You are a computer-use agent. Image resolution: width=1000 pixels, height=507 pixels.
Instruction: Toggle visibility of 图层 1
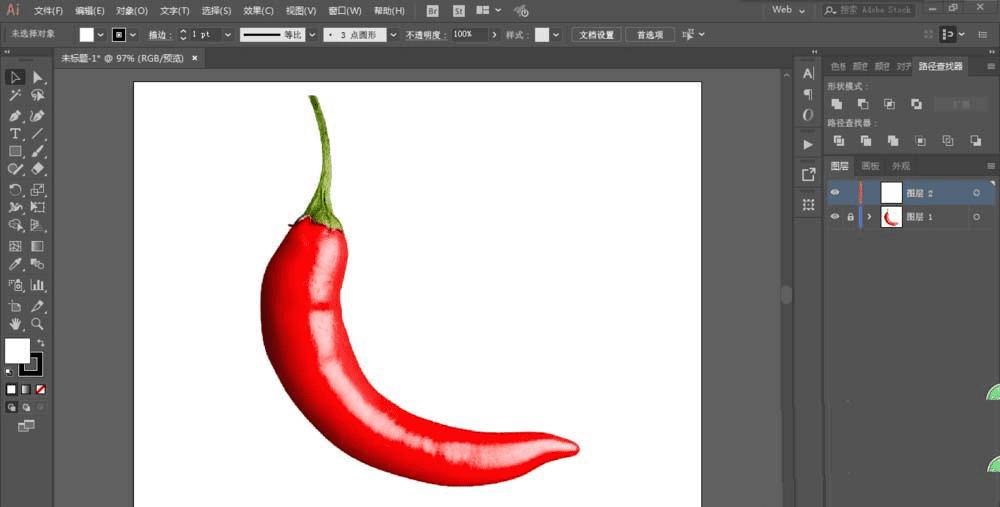click(x=835, y=216)
